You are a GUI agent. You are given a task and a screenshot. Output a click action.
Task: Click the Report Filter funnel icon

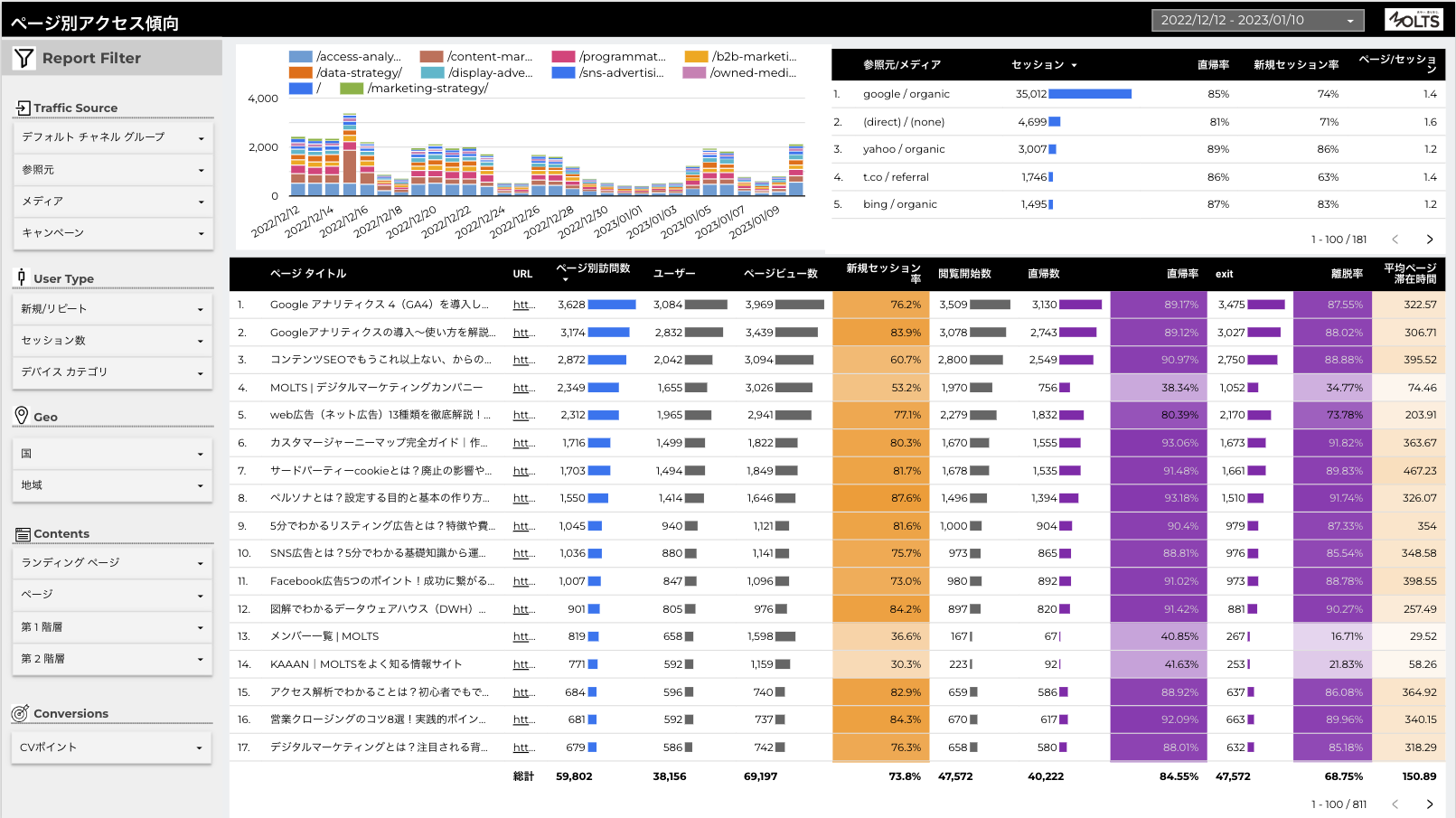(24, 58)
